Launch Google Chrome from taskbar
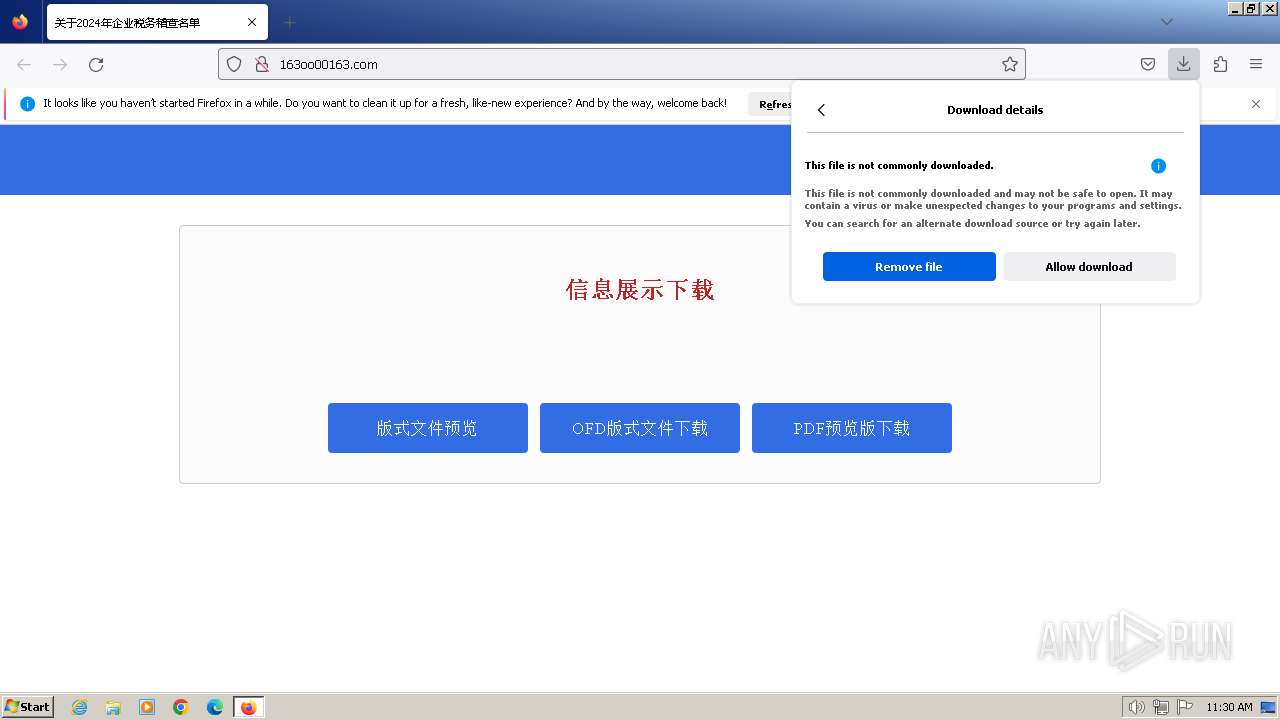This screenshot has width=1280, height=720. pyautogui.click(x=181, y=707)
